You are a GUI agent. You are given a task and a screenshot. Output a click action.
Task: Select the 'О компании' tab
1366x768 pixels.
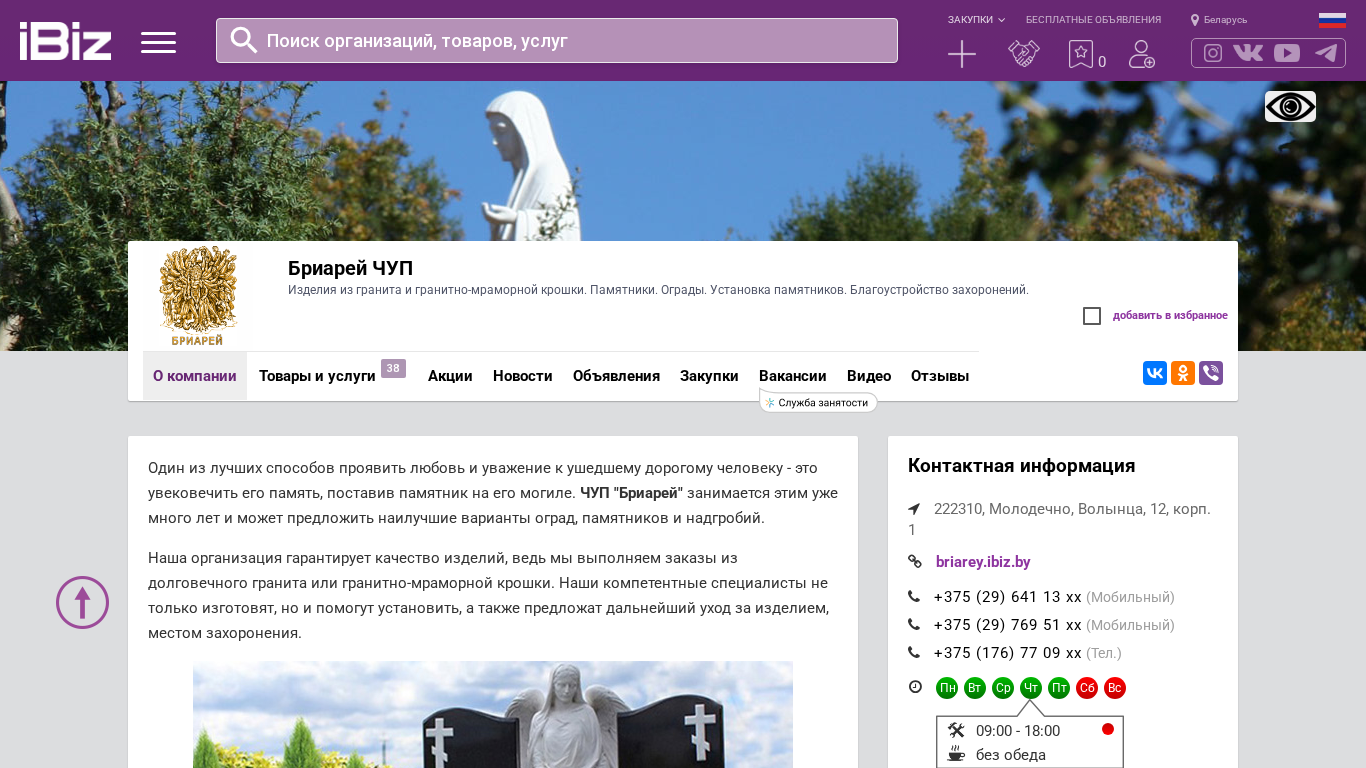point(195,376)
